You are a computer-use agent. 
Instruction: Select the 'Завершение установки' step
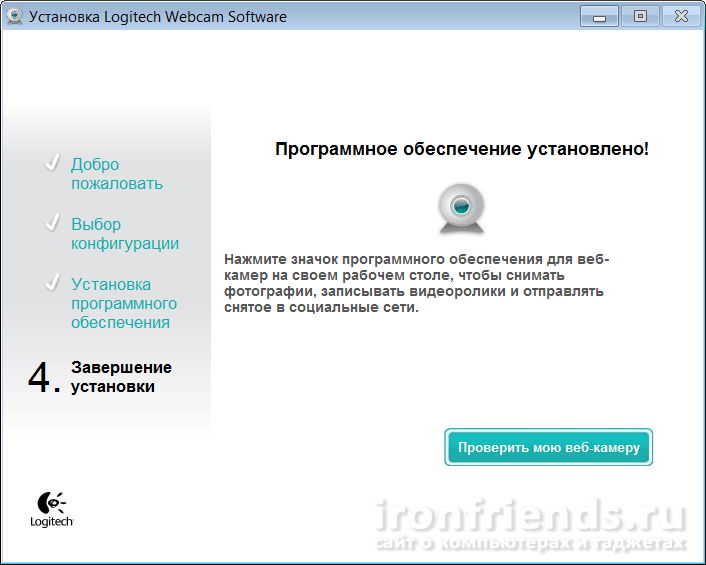pyautogui.click(x=121, y=377)
